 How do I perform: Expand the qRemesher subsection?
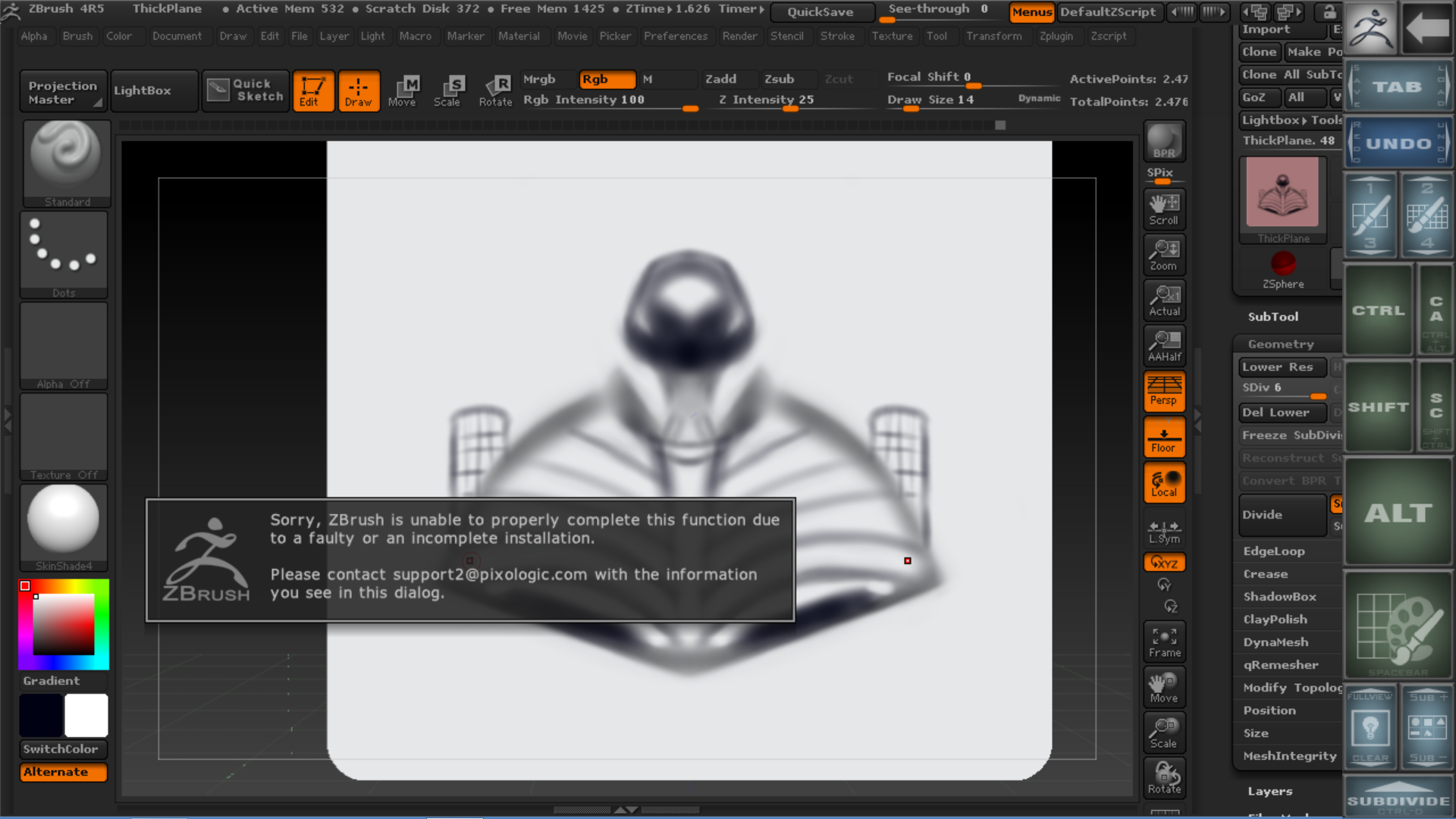click(x=1281, y=665)
